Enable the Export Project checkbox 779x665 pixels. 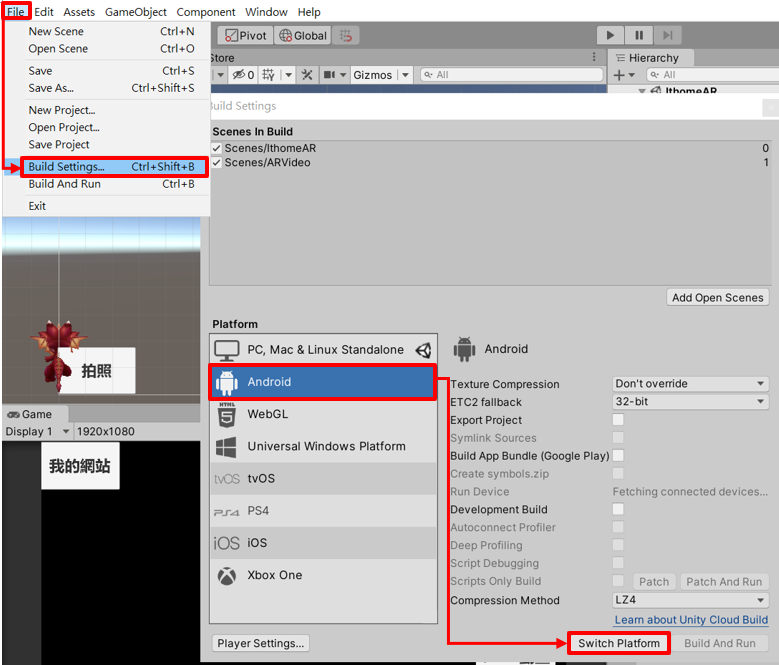618,420
